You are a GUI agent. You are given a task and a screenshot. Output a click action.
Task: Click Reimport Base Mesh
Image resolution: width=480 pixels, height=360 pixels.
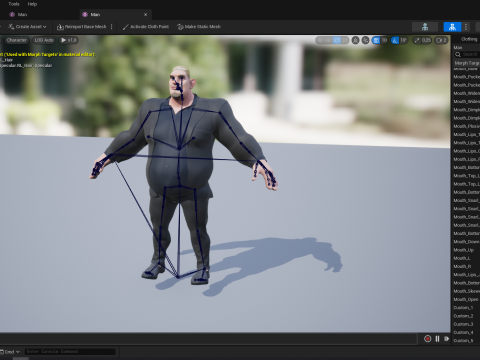click(x=82, y=27)
